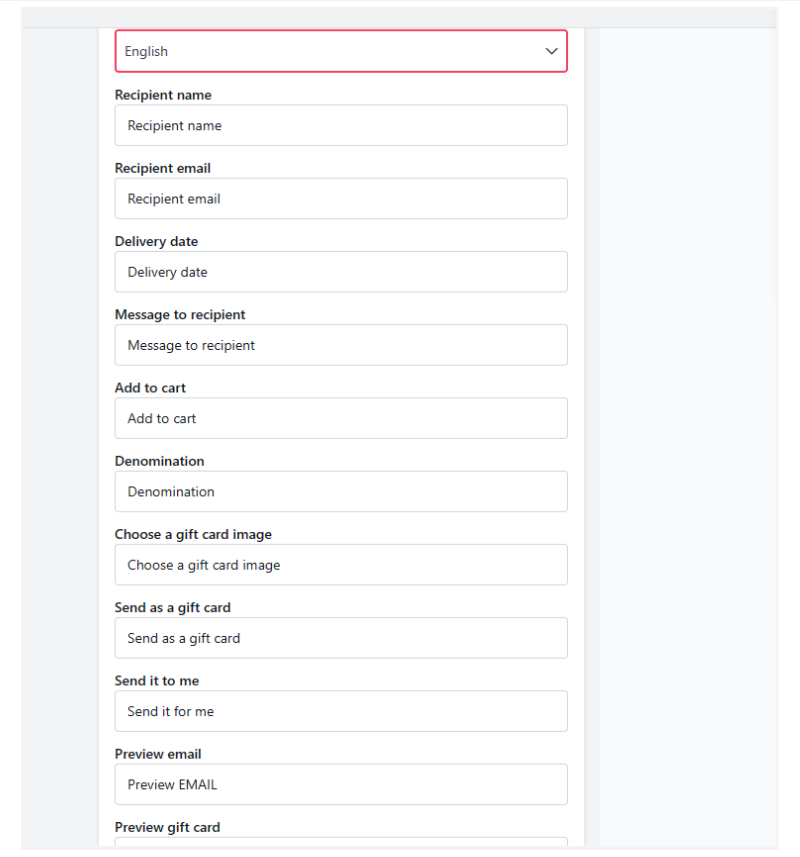This screenshot has height=857, width=800.
Task: Select the Choose a gift card image field
Action: click(x=340, y=565)
